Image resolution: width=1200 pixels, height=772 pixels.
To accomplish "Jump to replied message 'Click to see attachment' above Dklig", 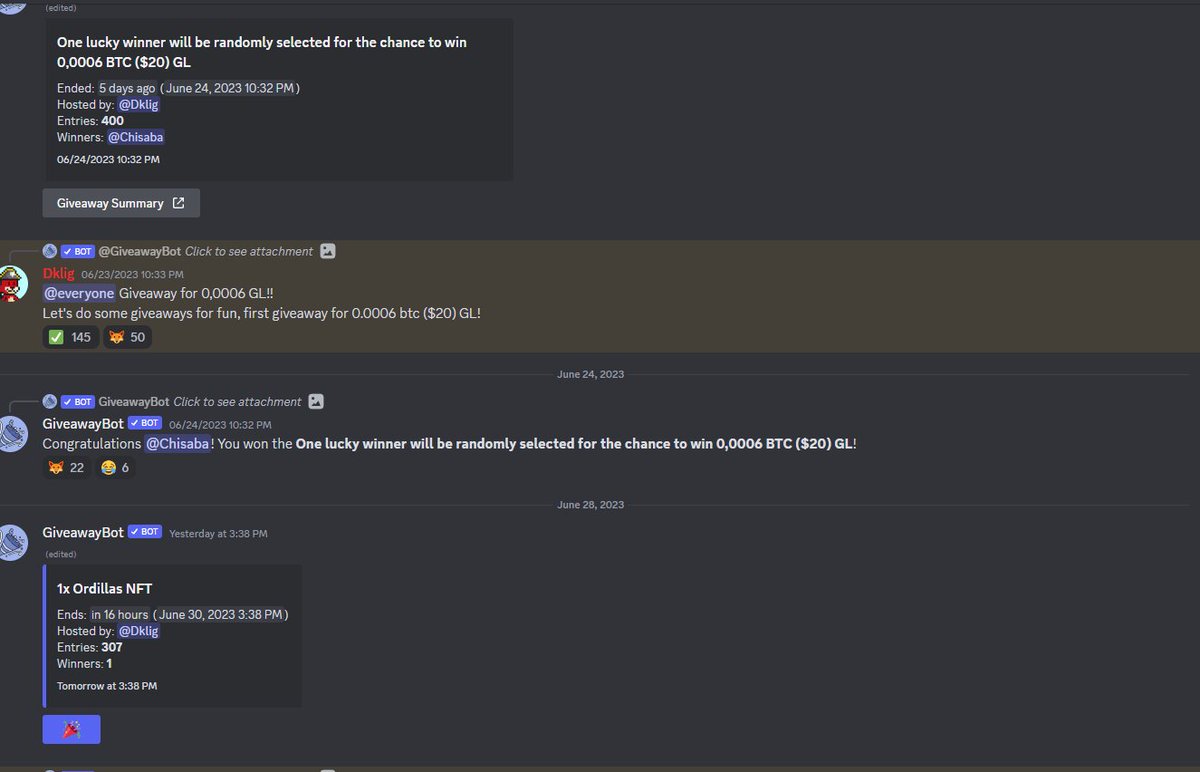I will (x=249, y=252).
